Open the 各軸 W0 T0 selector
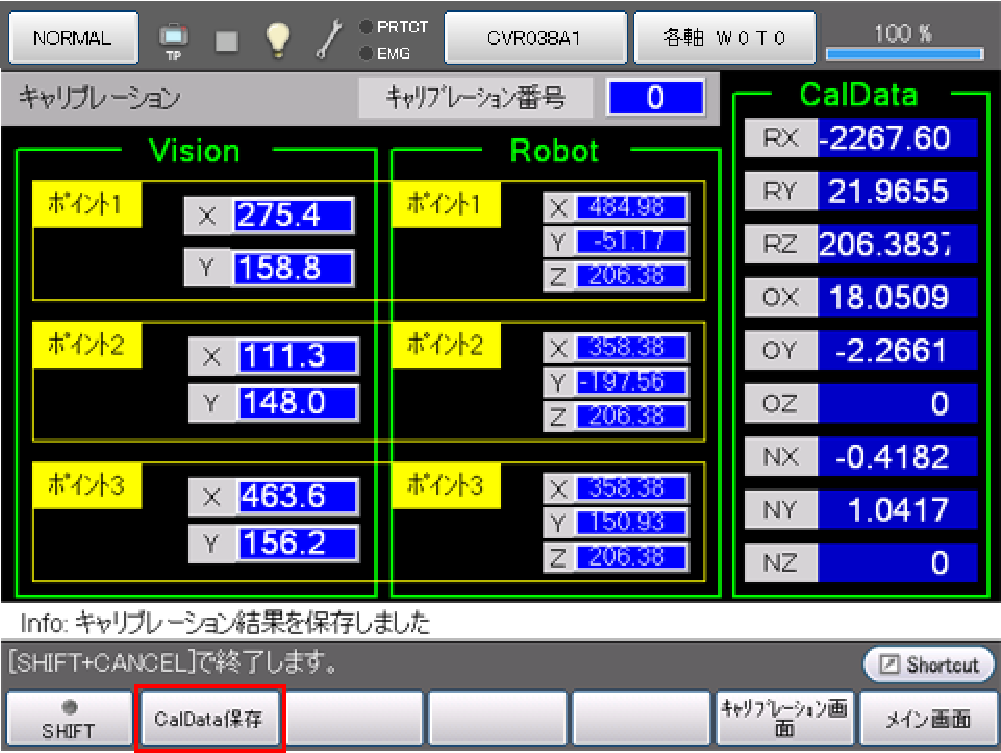Screen dimensions: 1001x753 pos(725,39)
